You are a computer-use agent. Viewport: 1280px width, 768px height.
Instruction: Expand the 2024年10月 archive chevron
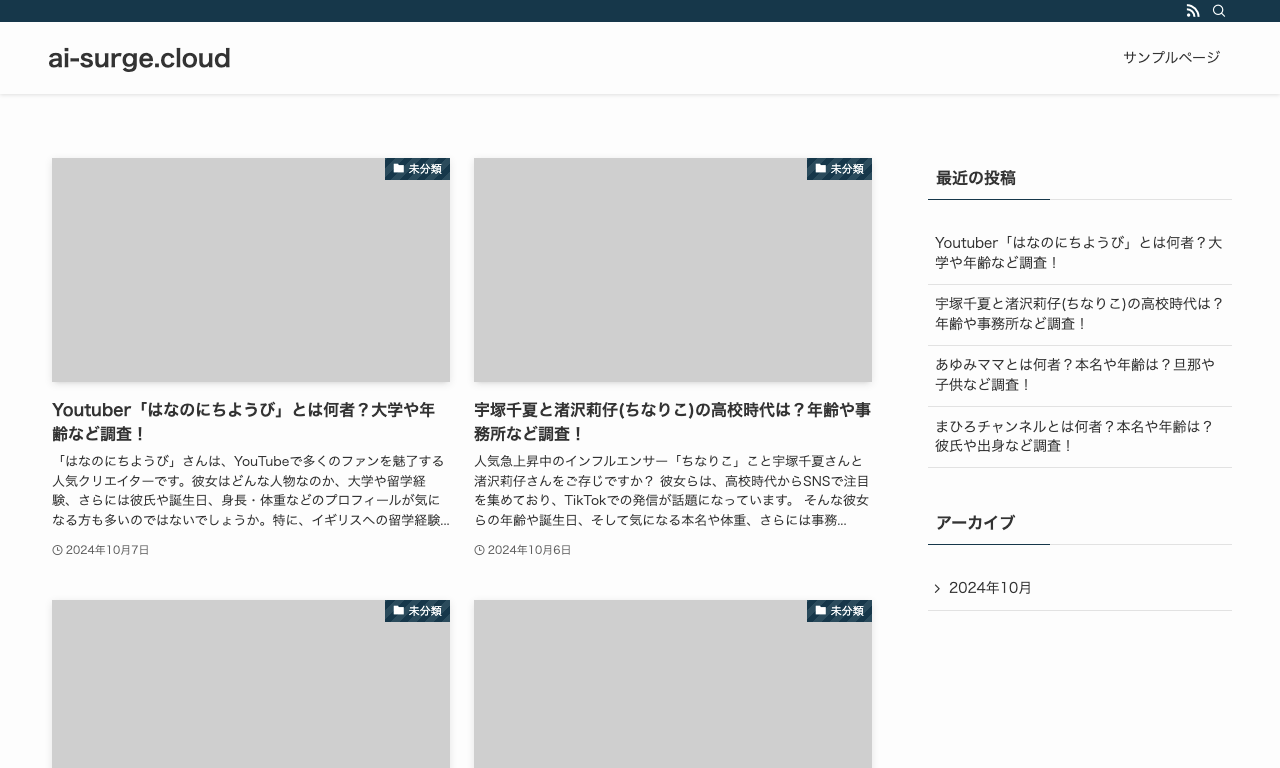(x=937, y=588)
